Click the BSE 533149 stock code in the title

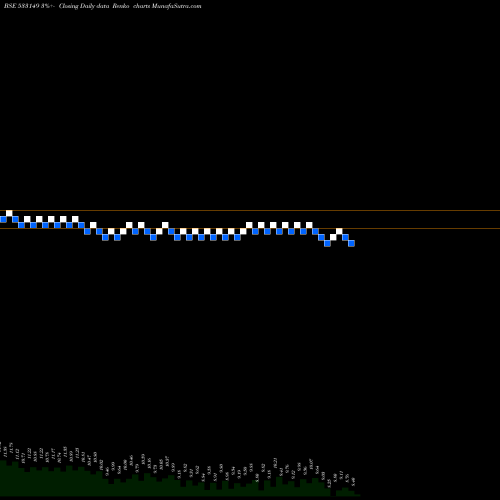coord(22,6)
